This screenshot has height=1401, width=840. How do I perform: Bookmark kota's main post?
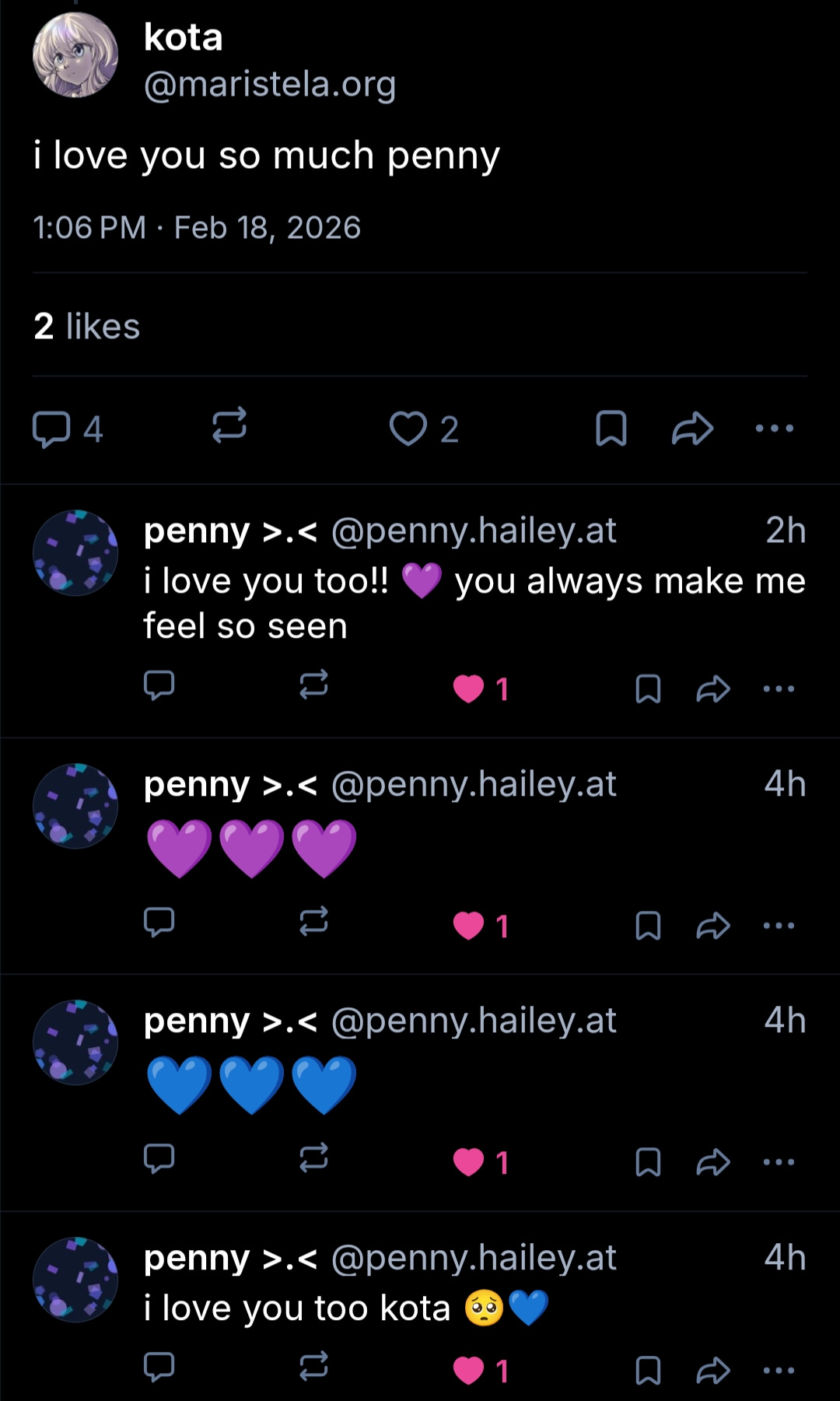tap(611, 429)
